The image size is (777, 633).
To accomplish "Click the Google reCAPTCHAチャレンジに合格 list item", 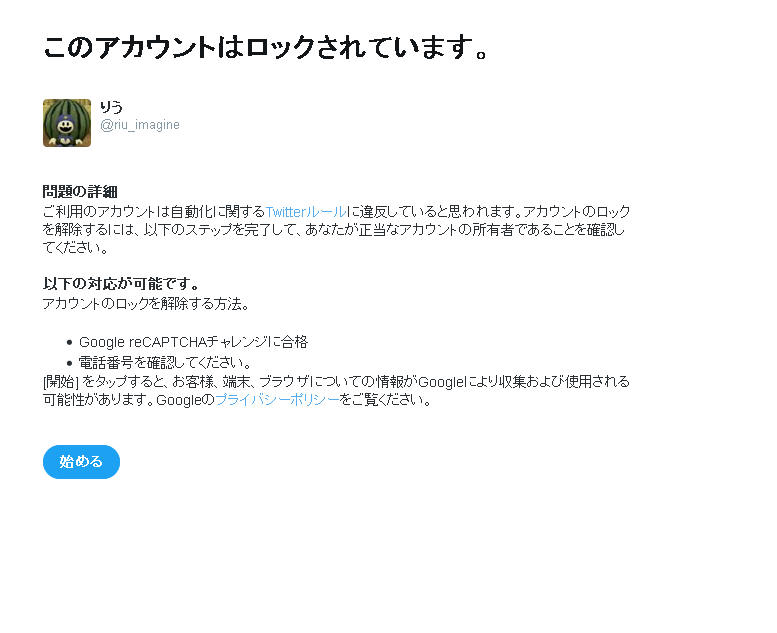I will 193,342.
